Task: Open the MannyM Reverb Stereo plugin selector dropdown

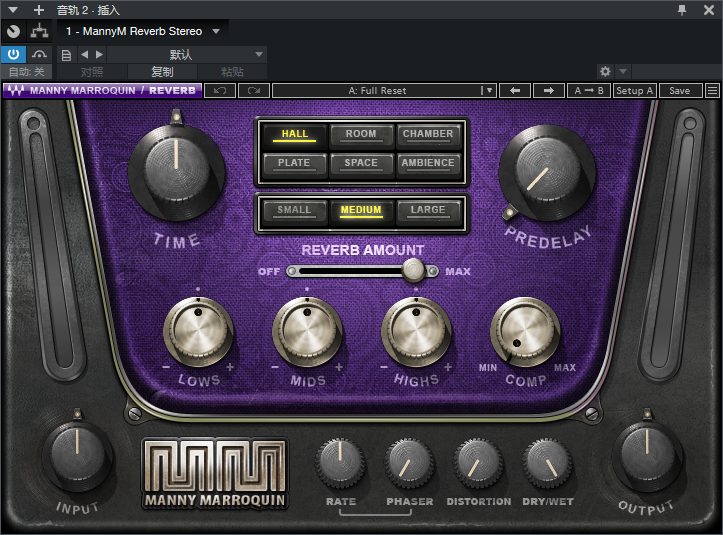Action: coord(143,31)
